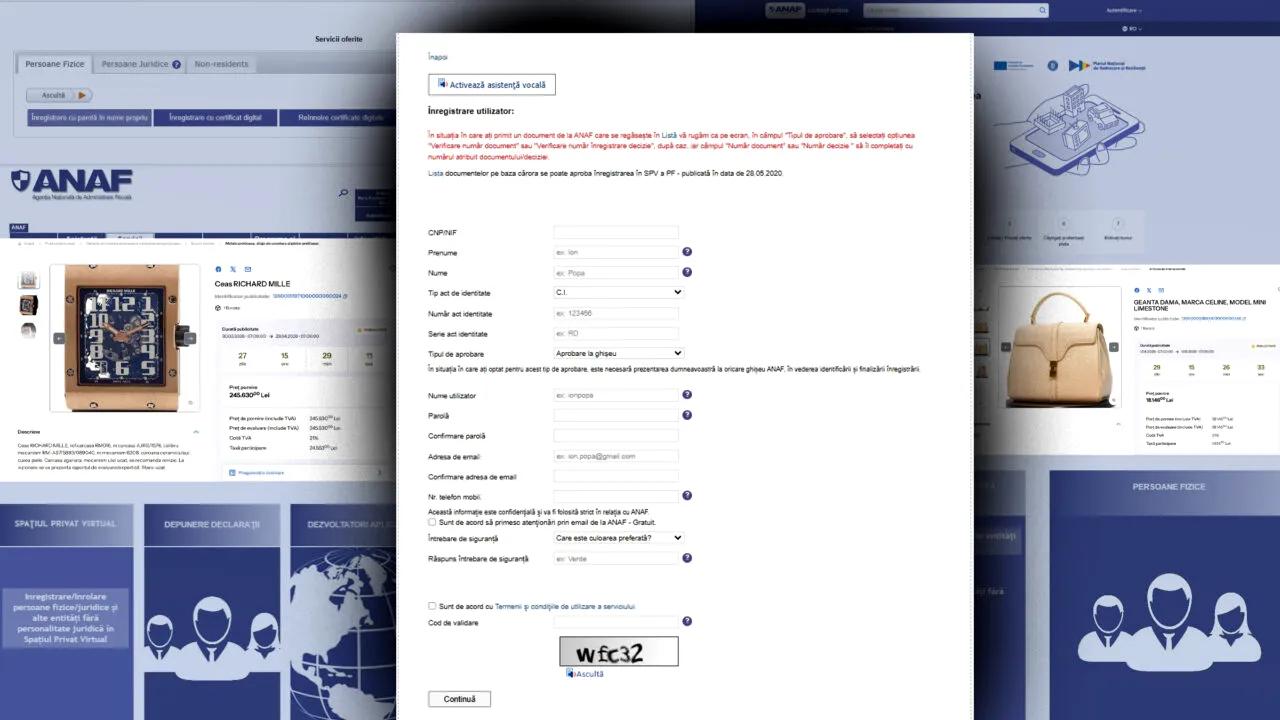Follow the Înapoi link at the top
Viewport: 1280px width, 720px height.
click(438, 57)
